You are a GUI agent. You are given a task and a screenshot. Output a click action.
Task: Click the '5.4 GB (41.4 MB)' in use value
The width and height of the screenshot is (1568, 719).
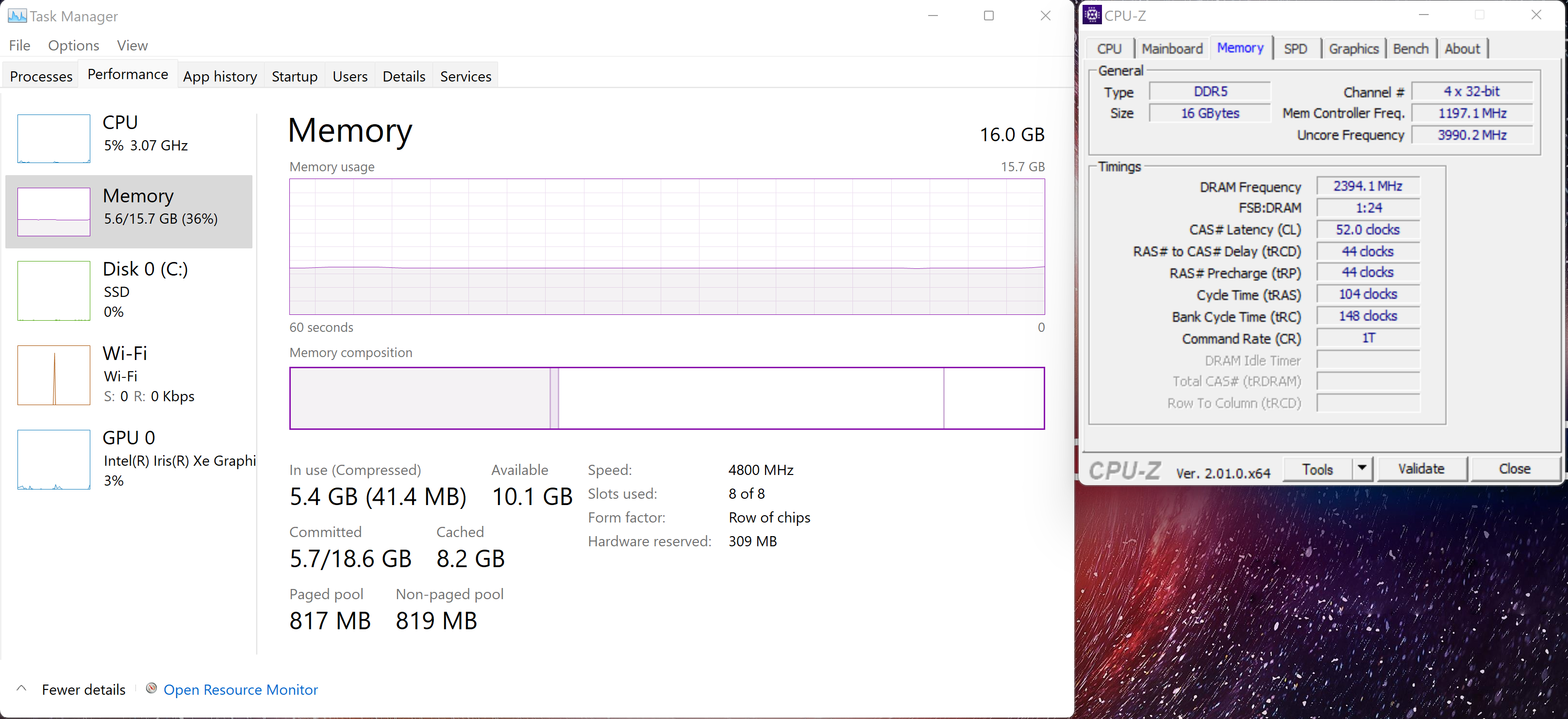(378, 496)
